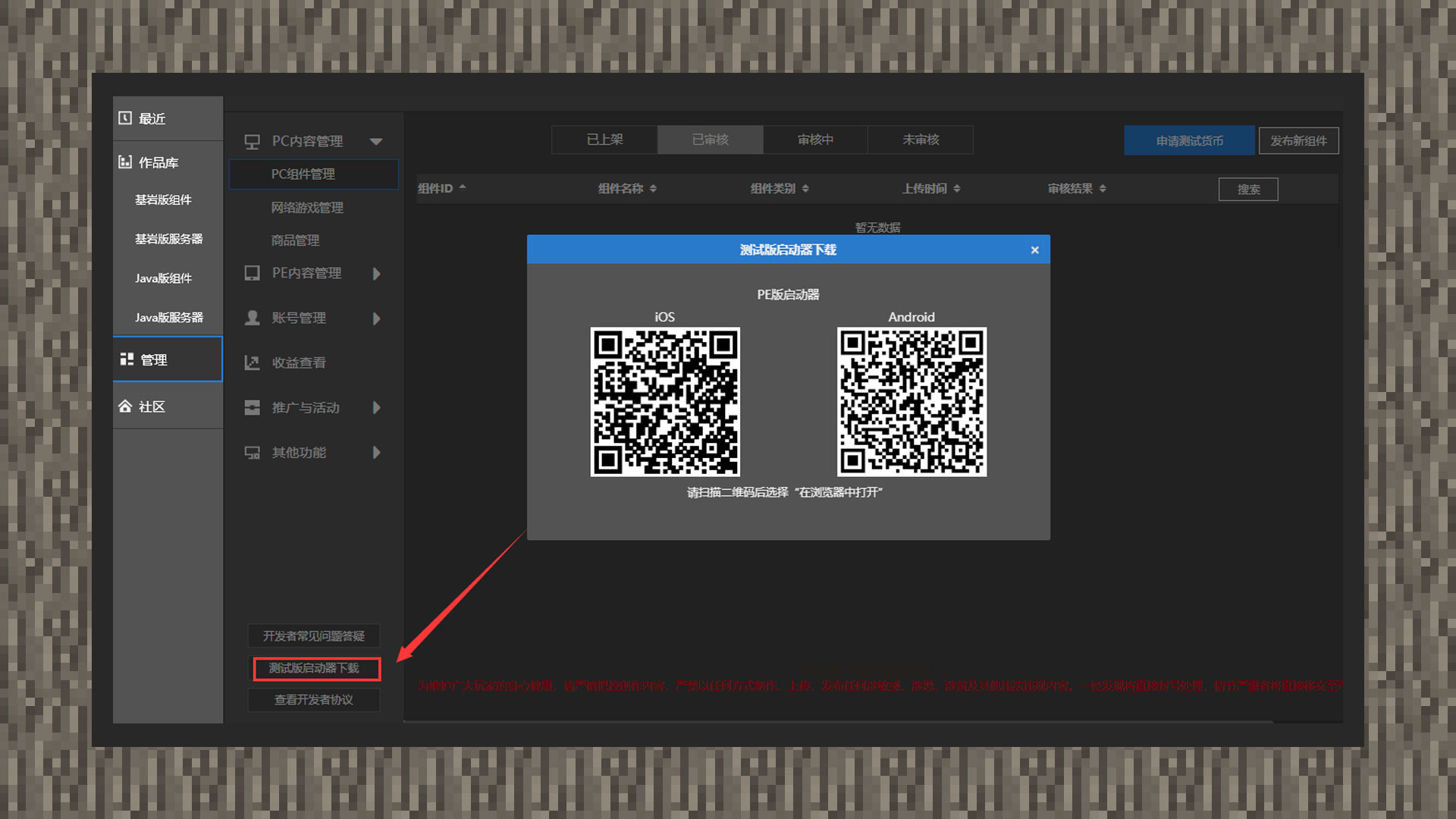This screenshot has width=1456, height=819.
Task: Click the 测试版启动器下载 button
Action: click(x=316, y=668)
